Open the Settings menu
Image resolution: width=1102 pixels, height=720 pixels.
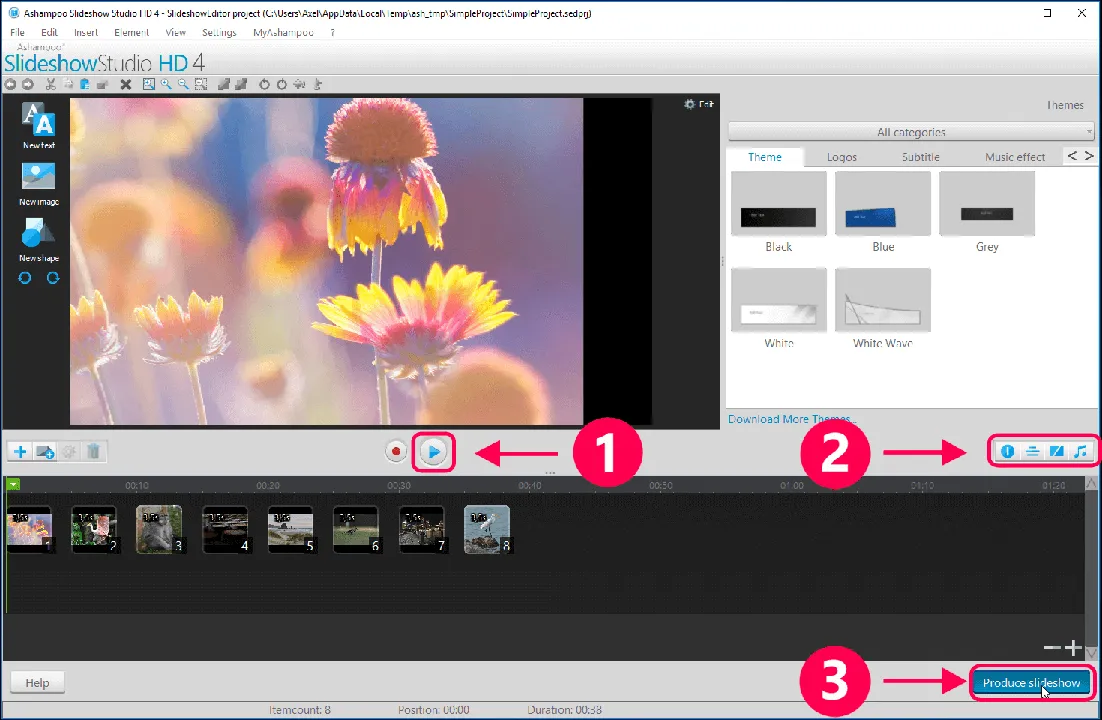(x=219, y=32)
